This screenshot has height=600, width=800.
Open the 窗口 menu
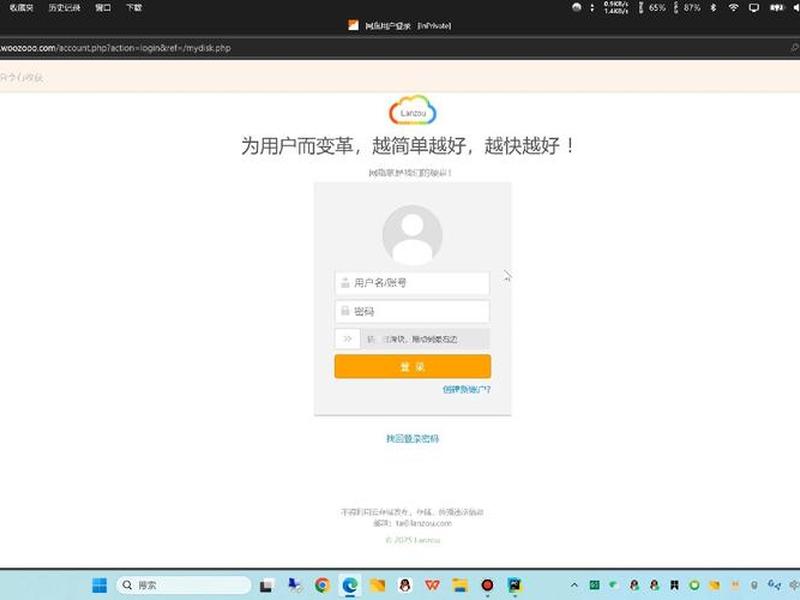pyautogui.click(x=103, y=8)
